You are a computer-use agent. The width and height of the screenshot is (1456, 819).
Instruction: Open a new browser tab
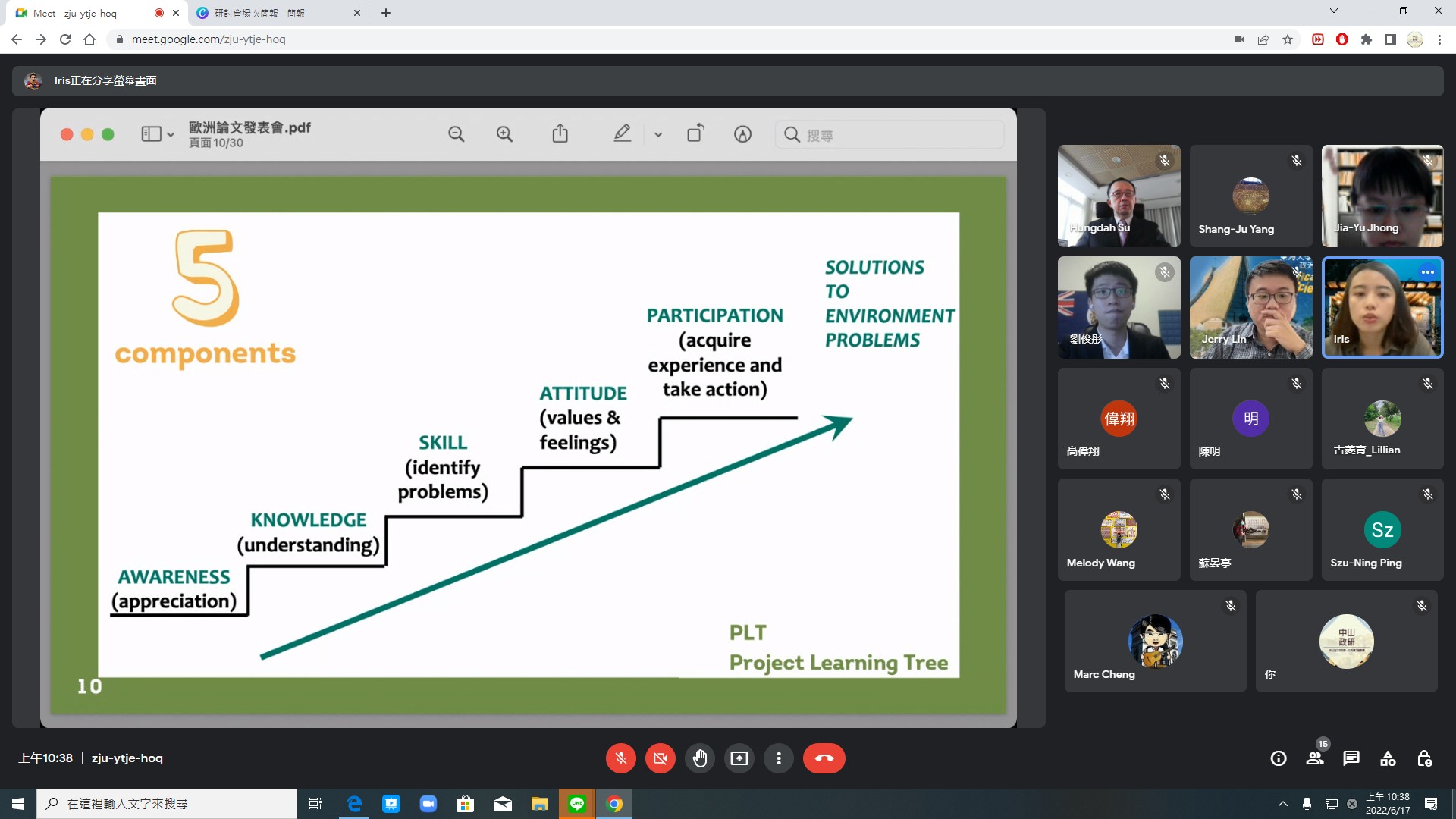click(x=386, y=13)
